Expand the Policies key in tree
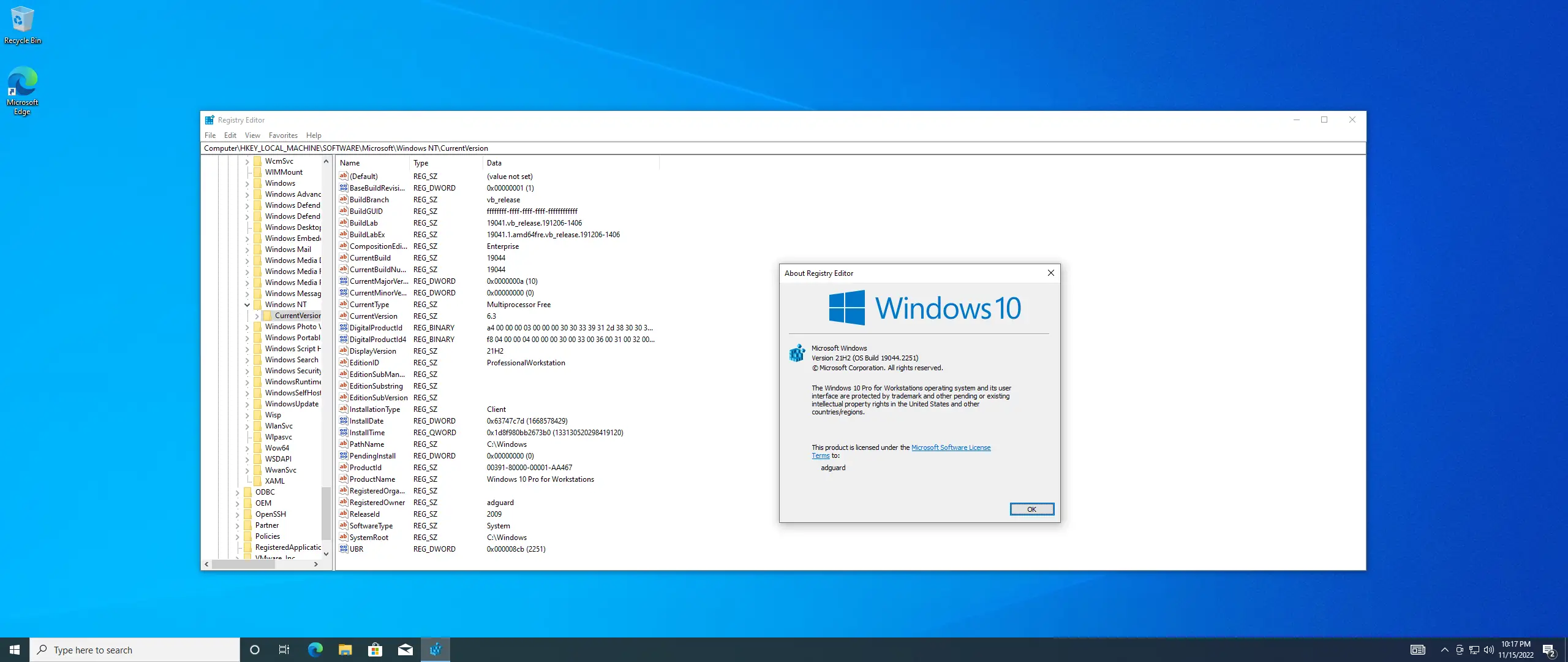1568x662 pixels. [238, 536]
